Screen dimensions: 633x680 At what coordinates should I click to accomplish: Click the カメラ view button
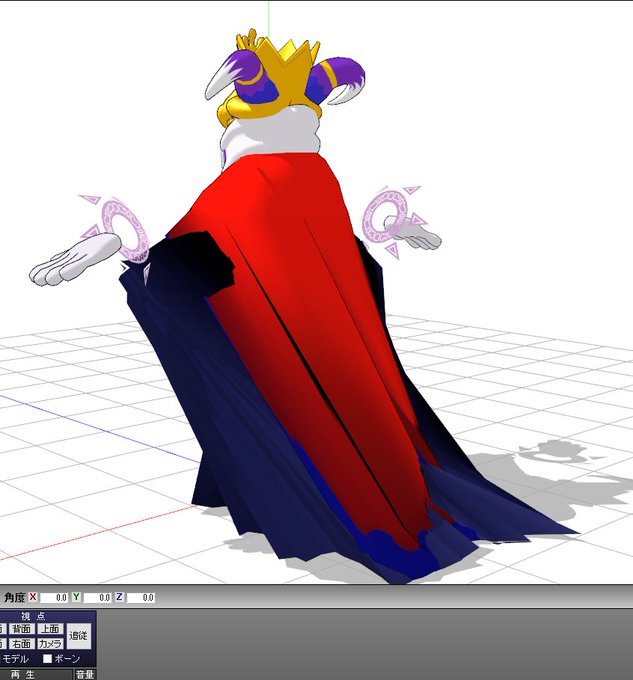(x=50, y=644)
